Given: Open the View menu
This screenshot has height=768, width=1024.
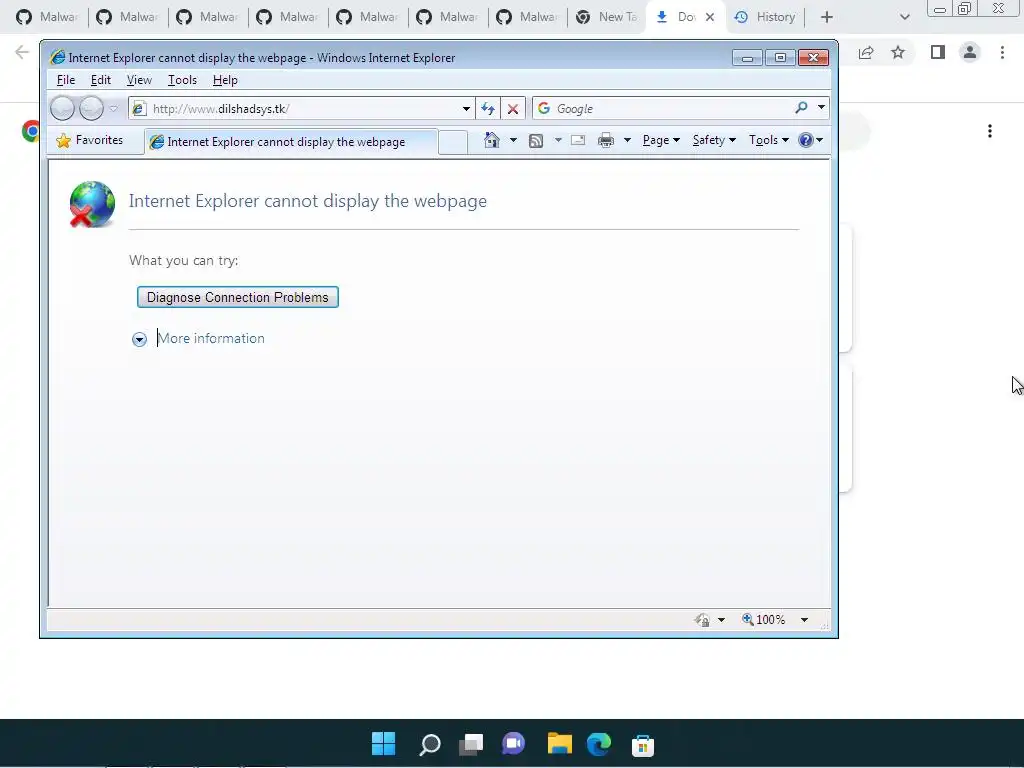Looking at the screenshot, I should click(x=139, y=80).
